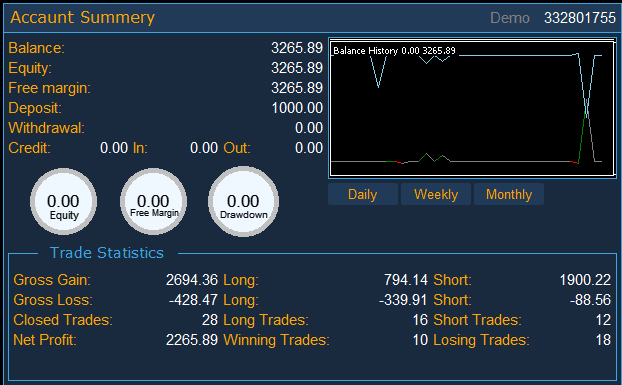This screenshot has height=385, width=622.
Task: Switch to the Monthly balance history view
Action: point(509,194)
